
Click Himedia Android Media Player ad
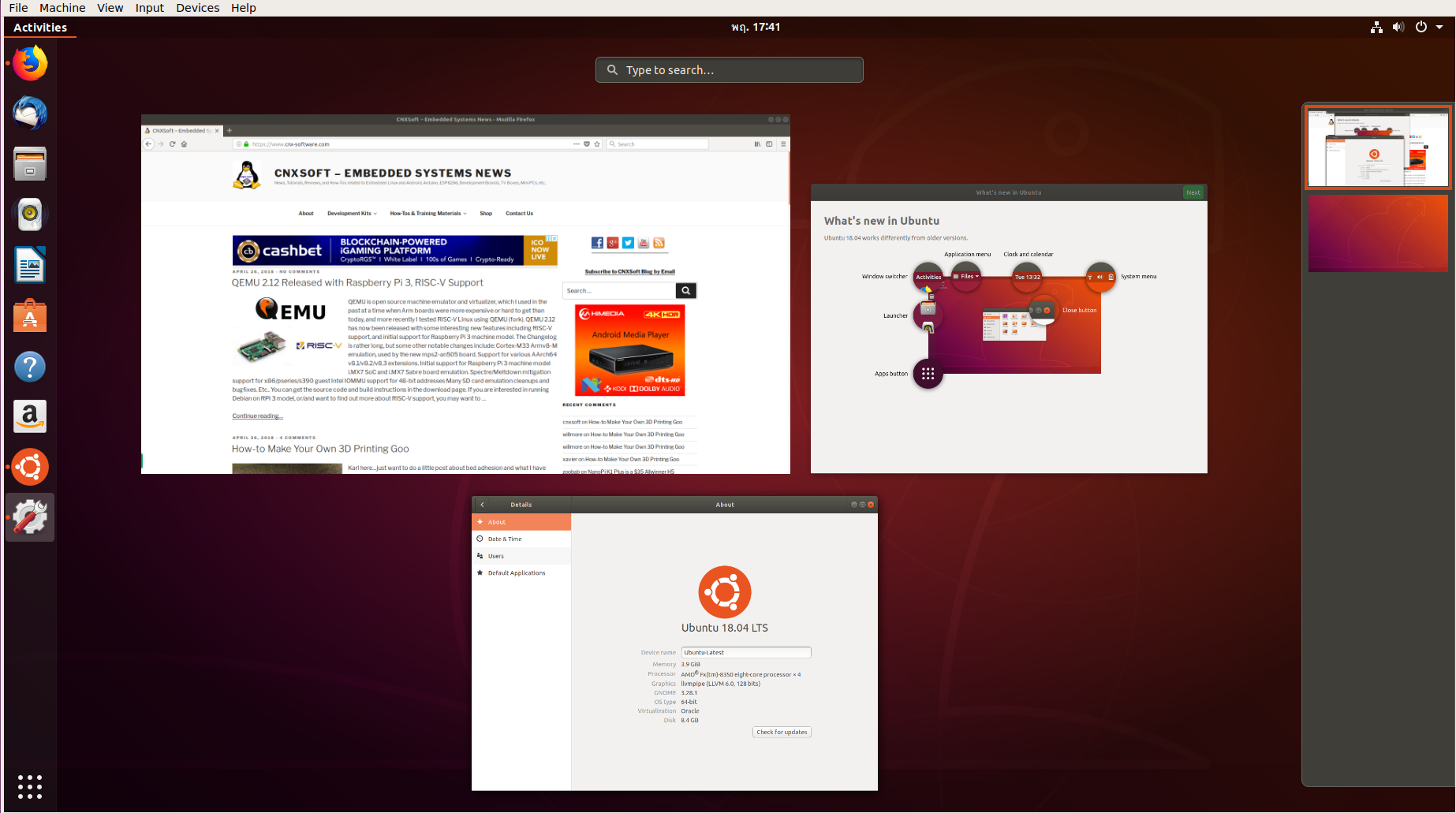[x=630, y=350]
